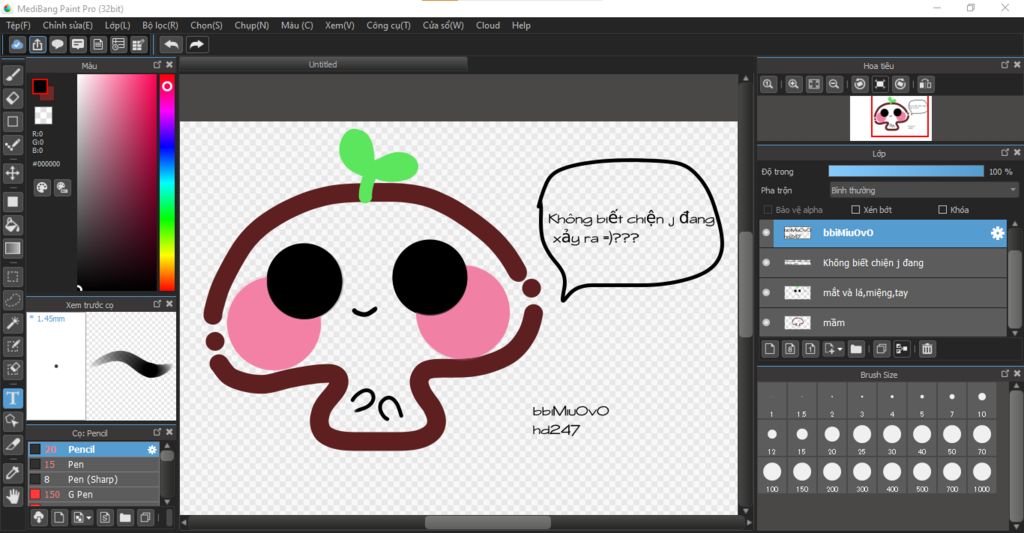The width and height of the screenshot is (1024, 533).
Task: Adjust the Độ trong opacity slider
Action: [x=906, y=171]
